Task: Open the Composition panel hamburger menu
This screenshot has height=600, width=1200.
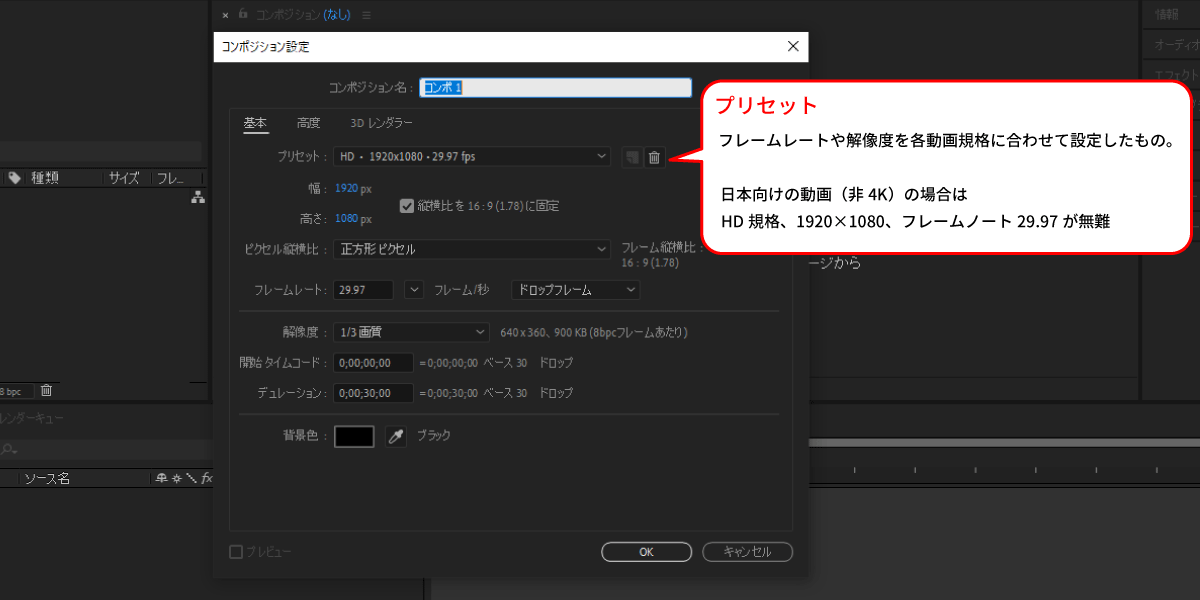Action: pos(366,15)
